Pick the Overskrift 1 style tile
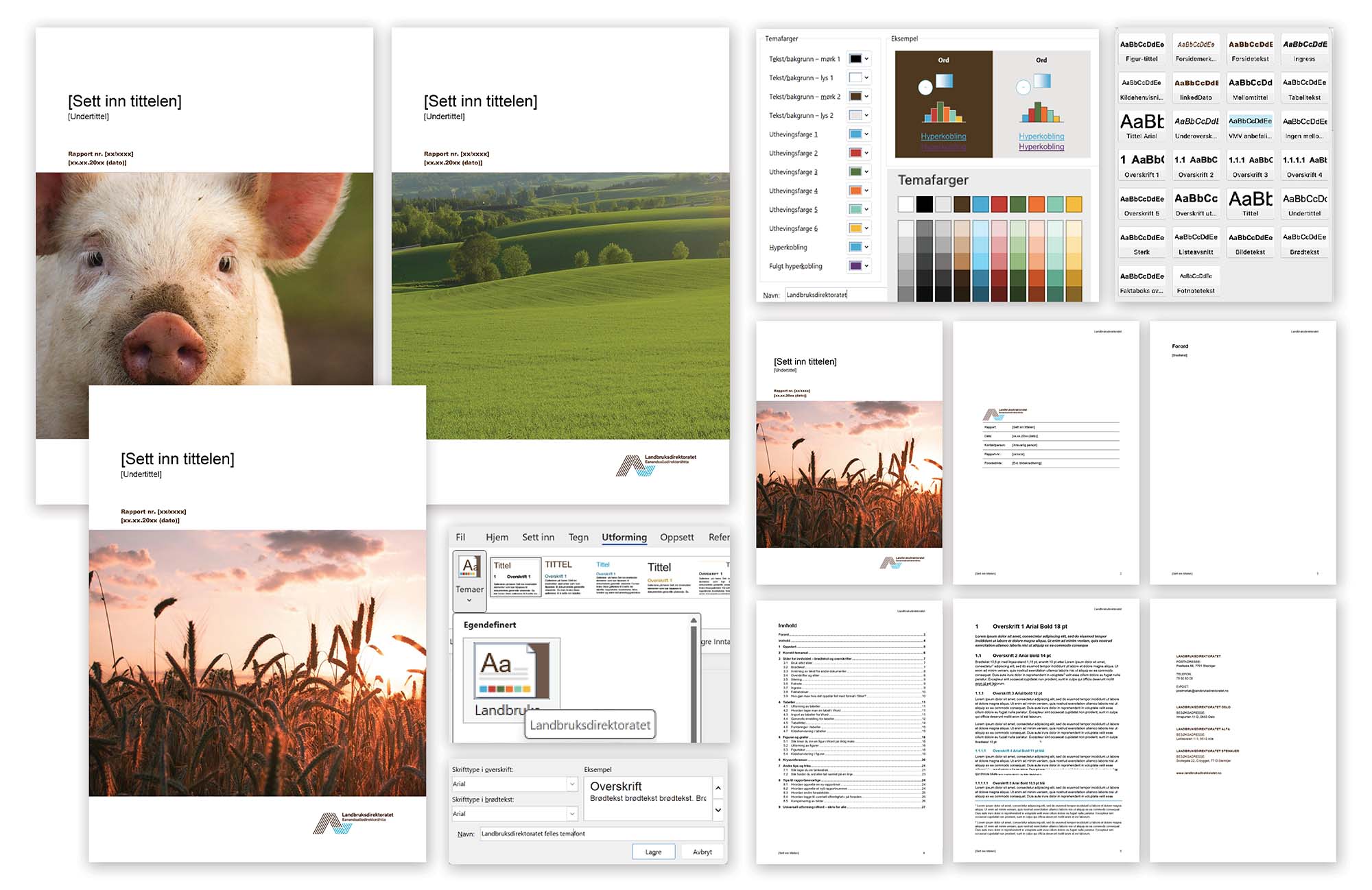Screen dimensions: 1372x890 tap(1142, 165)
